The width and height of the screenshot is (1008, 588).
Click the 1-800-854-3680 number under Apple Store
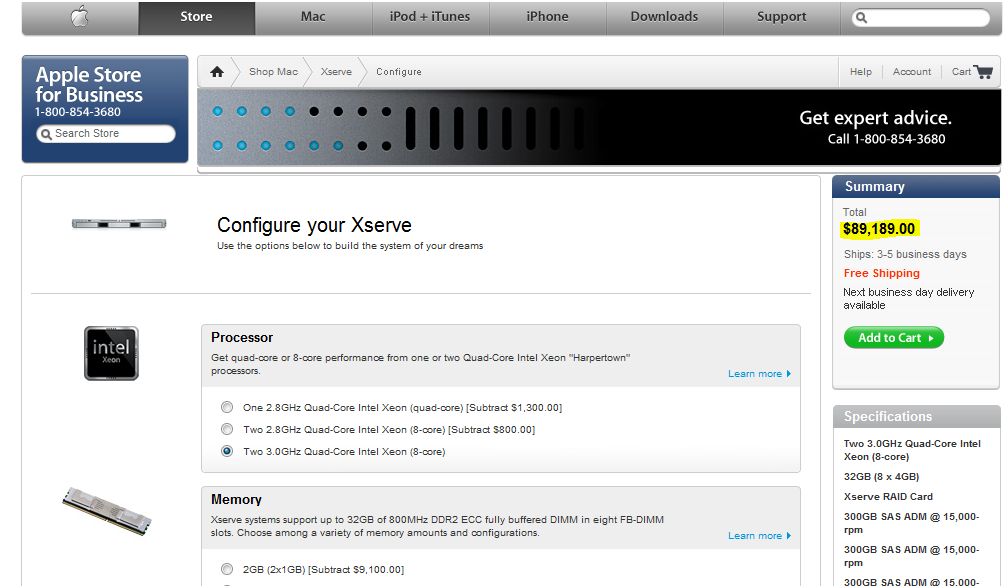(x=78, y=112)
